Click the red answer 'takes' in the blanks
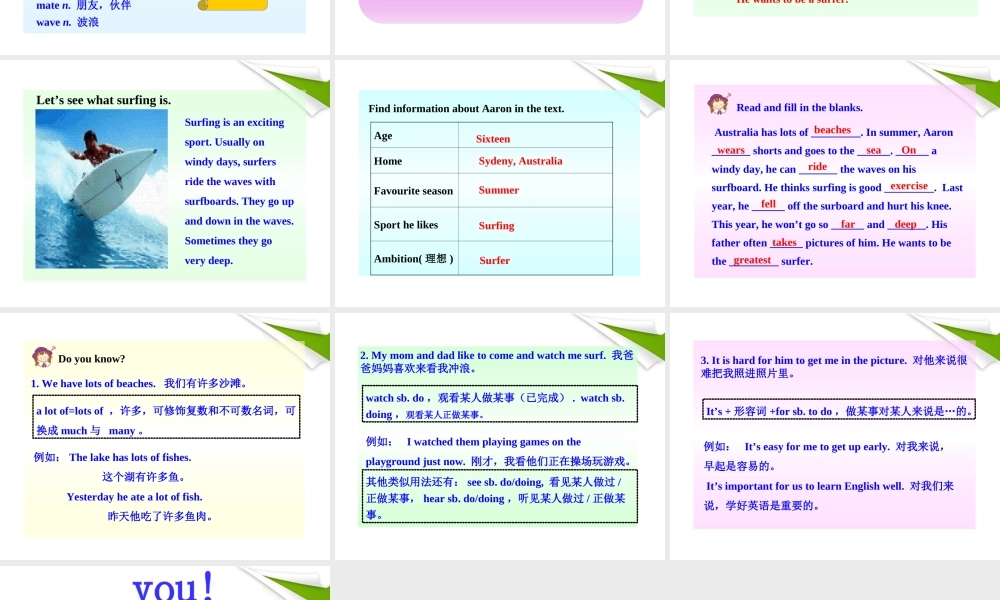This screenshot has height=600, width=1000. pyautogui.click(x=784, y=242)
